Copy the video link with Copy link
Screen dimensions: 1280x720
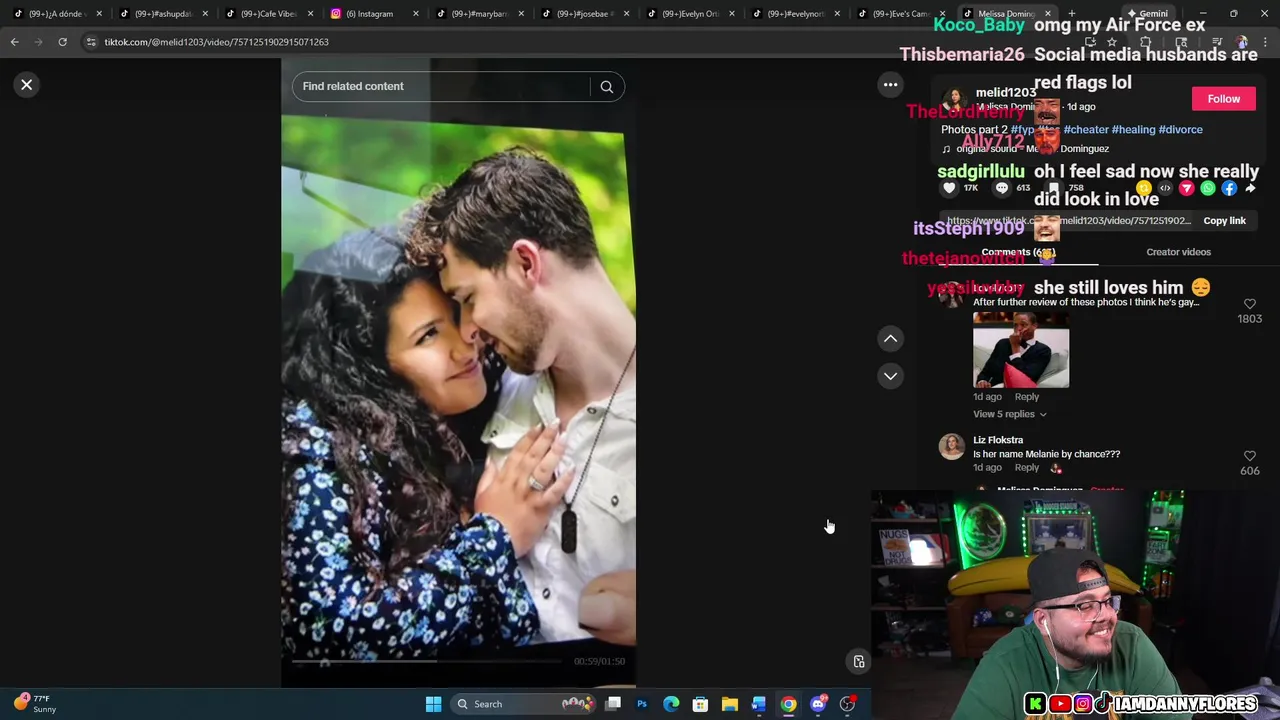click(x=1224, y=221)
